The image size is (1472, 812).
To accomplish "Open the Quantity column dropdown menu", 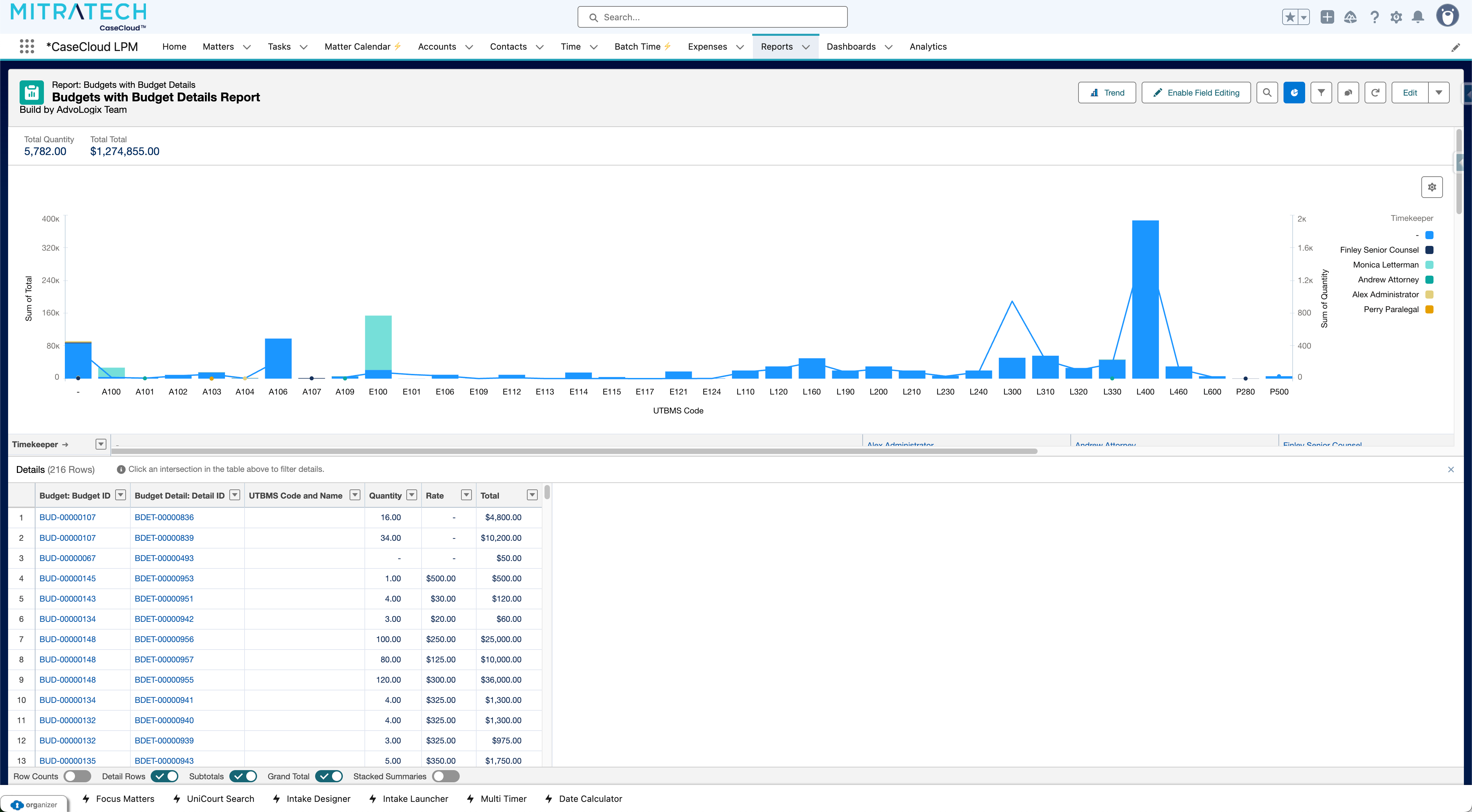I will 411,495.
